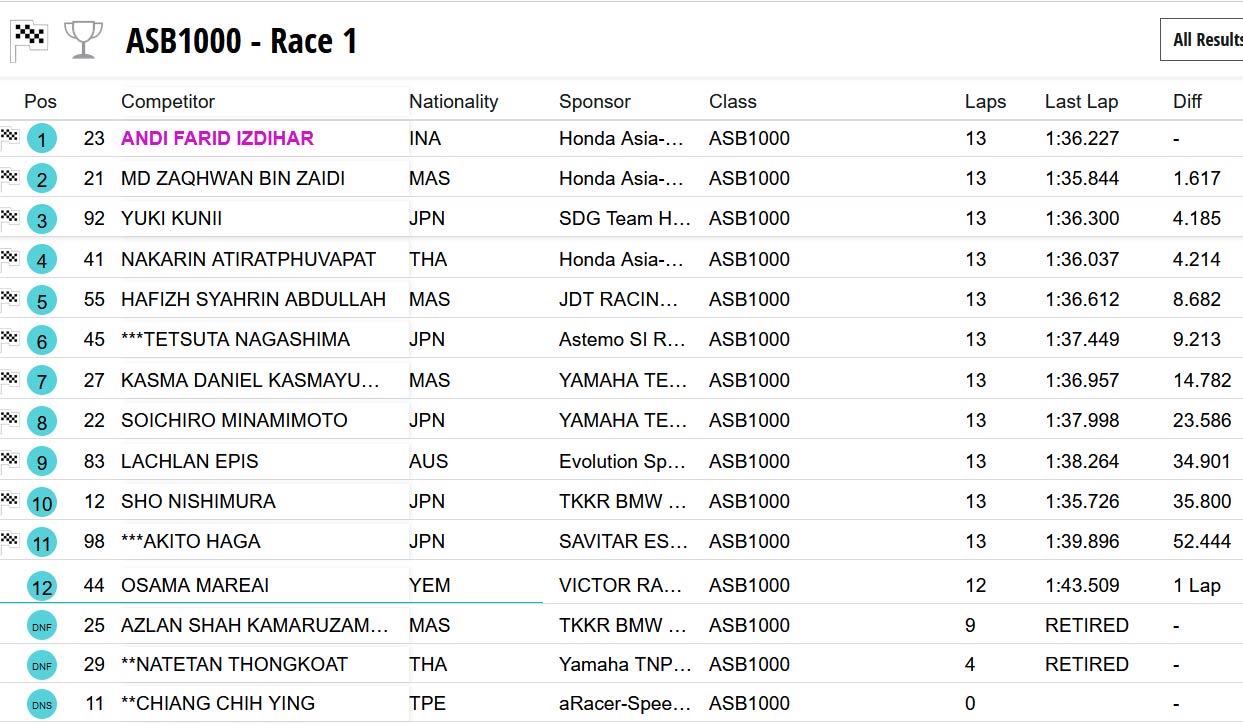Viewport: 1243px width, 725px height.
Task: Click the DNF badge for Azlan Shah
Action: point(42,626)
